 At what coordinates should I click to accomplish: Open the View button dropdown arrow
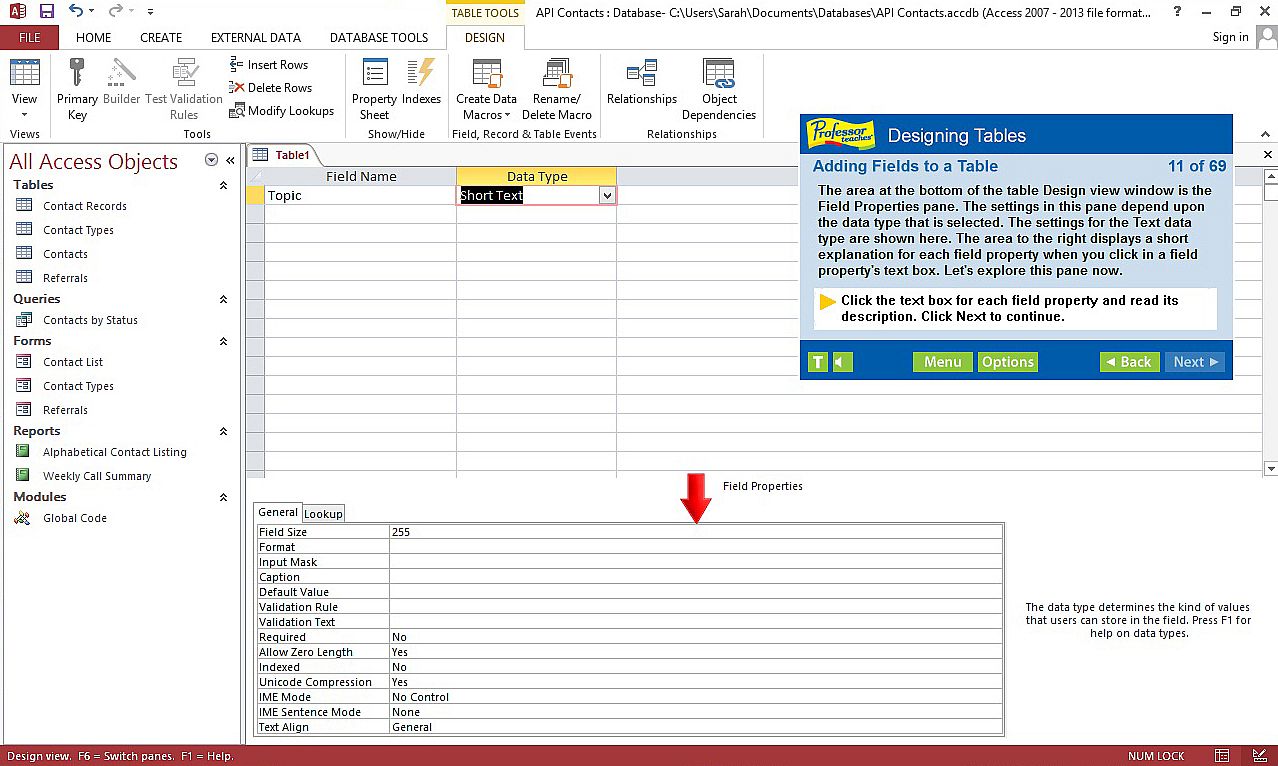click(24, 114)
